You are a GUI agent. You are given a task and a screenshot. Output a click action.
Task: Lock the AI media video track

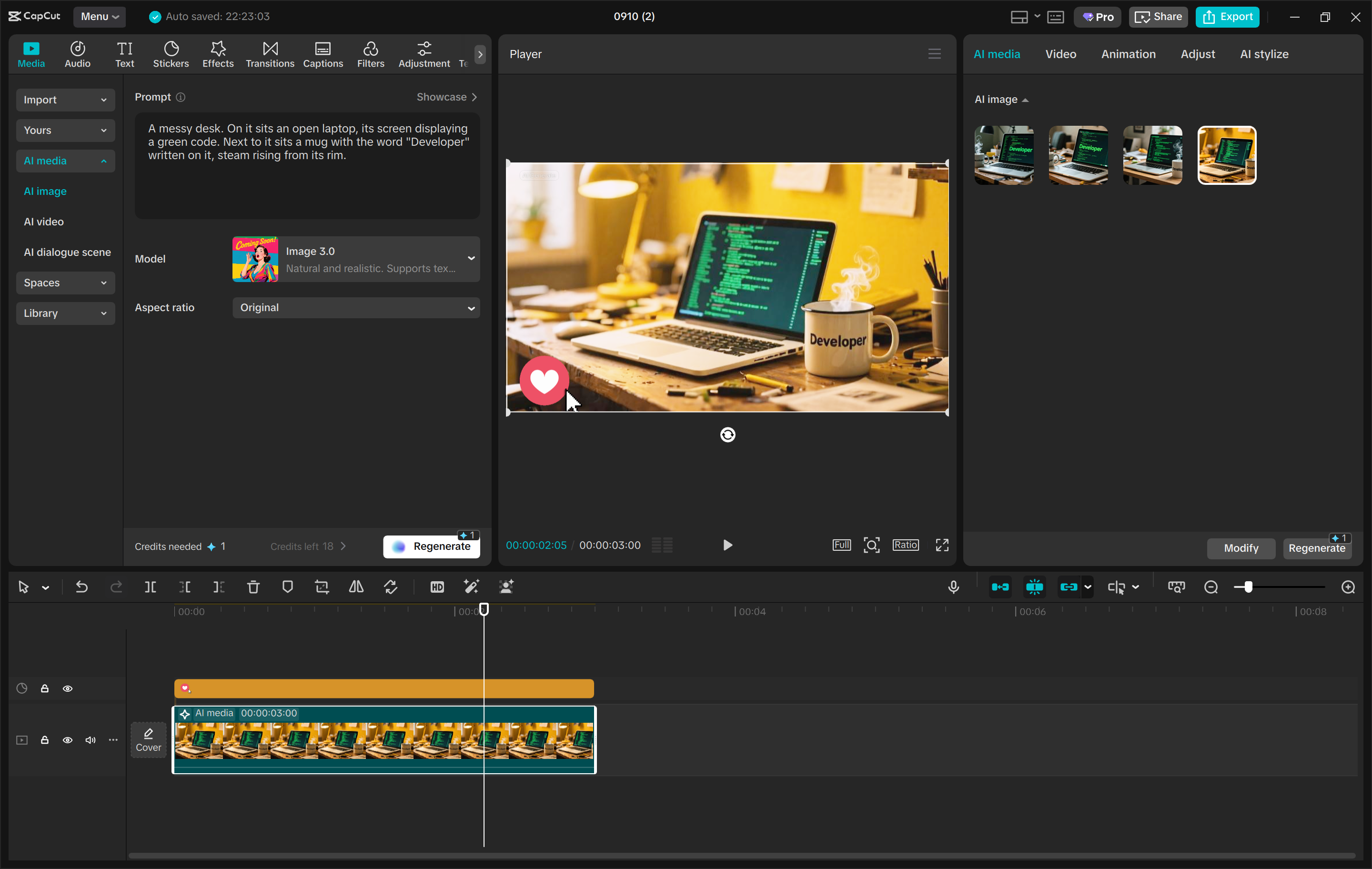44,739
